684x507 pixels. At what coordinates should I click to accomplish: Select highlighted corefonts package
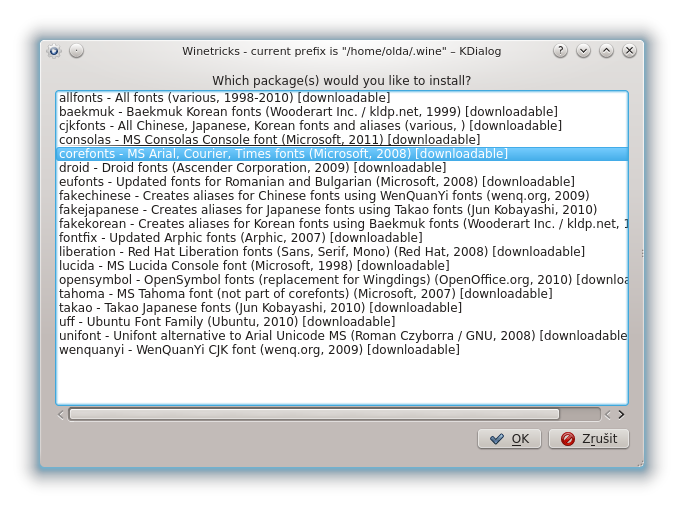tap(342, 154)
